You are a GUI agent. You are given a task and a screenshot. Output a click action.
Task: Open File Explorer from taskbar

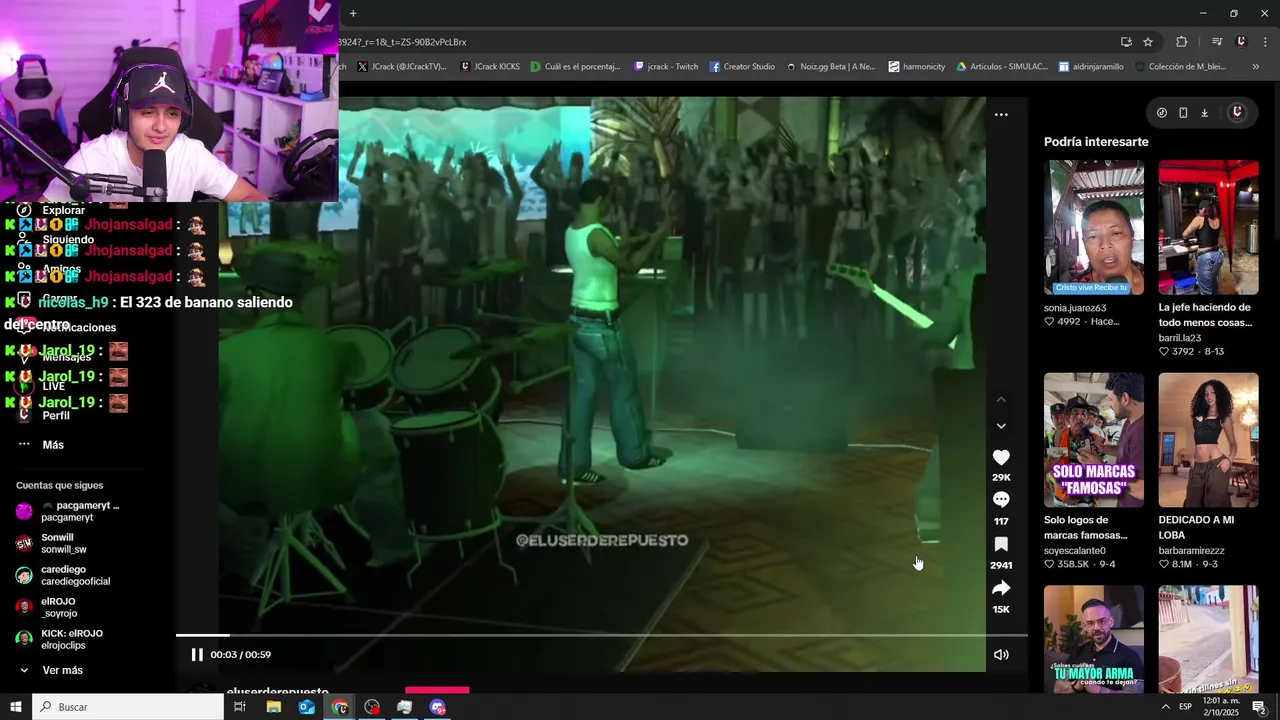point(273,707)
